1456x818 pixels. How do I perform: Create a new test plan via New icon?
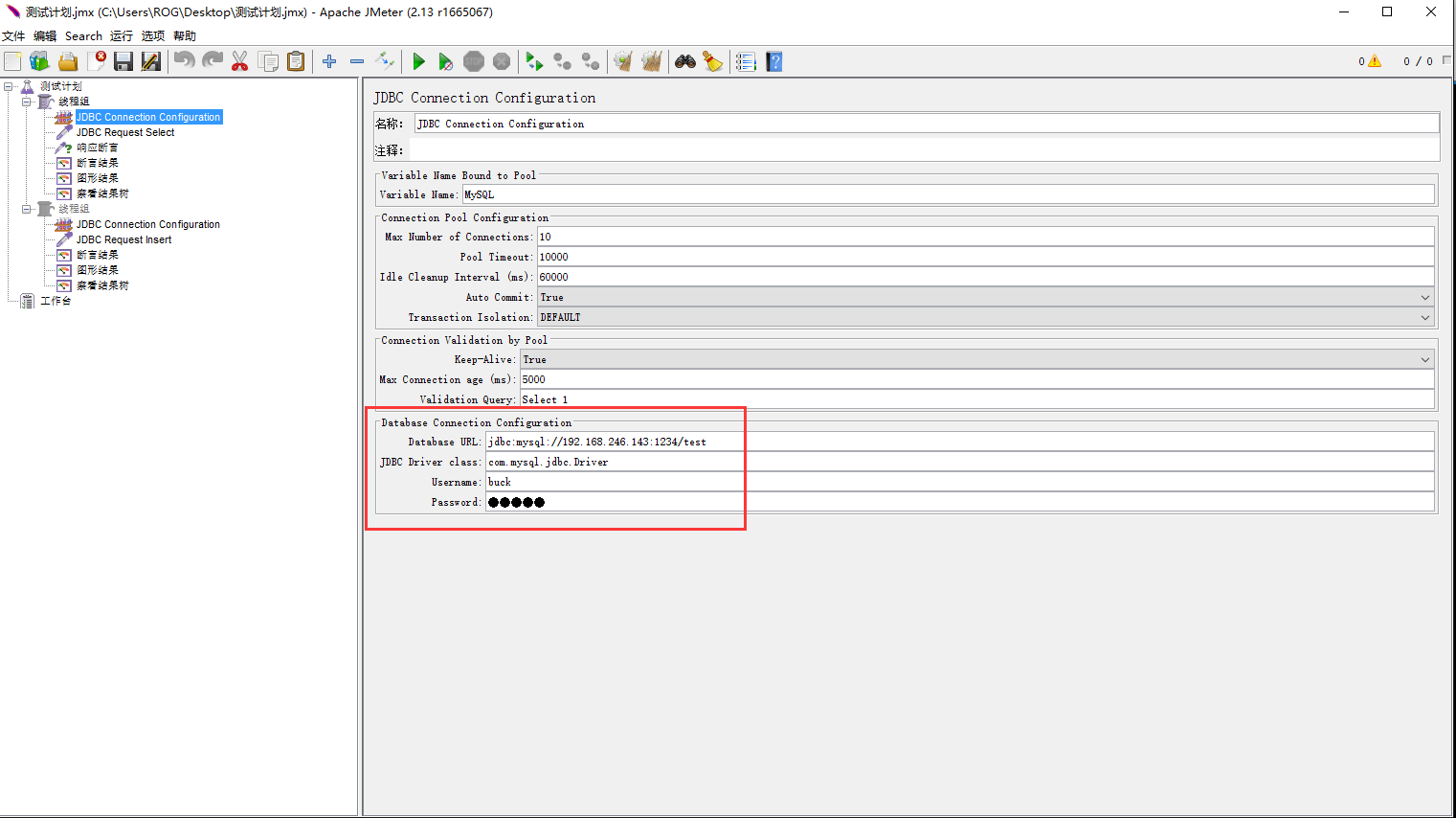click(12, 61)
